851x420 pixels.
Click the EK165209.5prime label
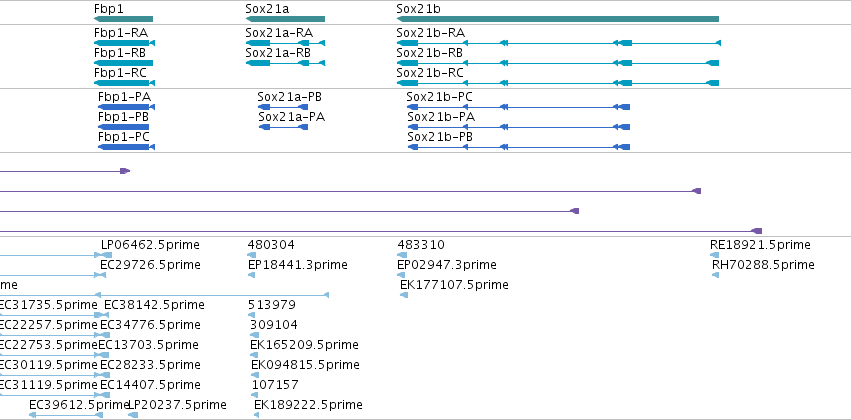[x=304, y=345]
